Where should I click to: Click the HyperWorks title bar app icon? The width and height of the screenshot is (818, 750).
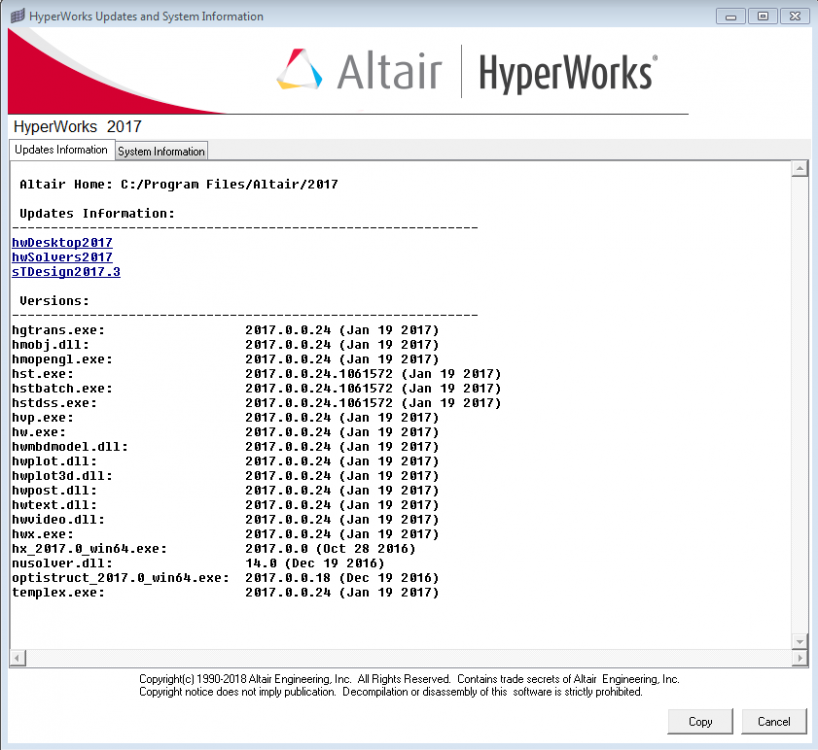pyautogui.click(x=18, y=16)
